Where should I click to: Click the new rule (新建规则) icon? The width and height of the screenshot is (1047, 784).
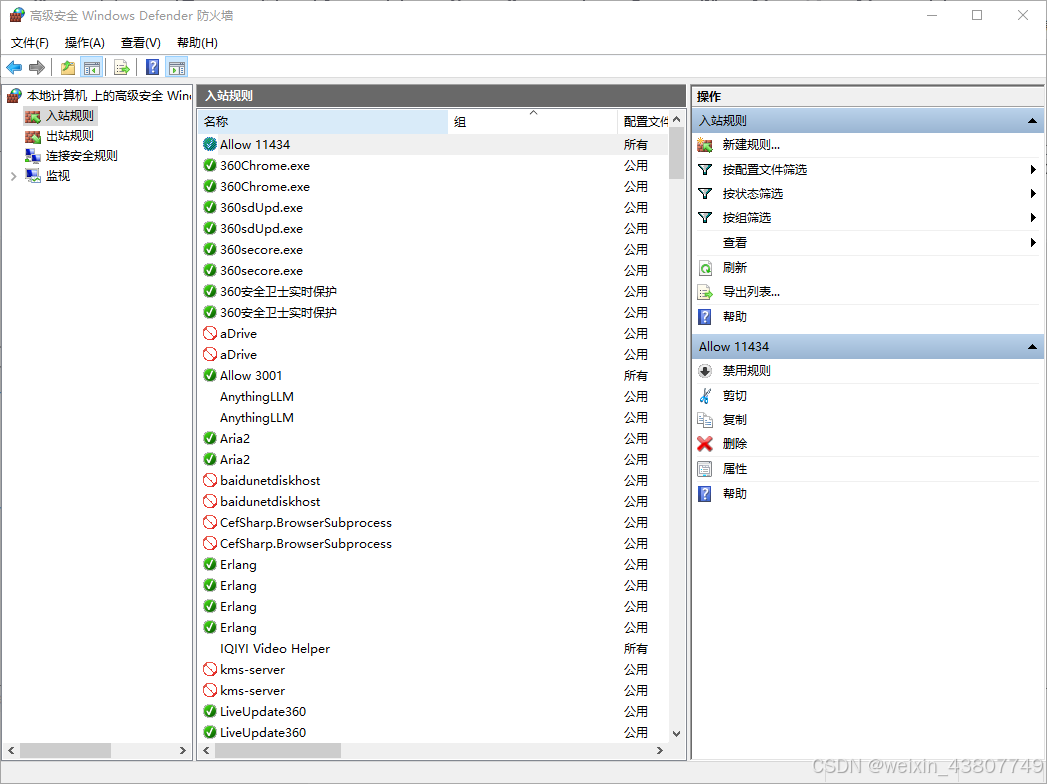click(x=704, y=145)
